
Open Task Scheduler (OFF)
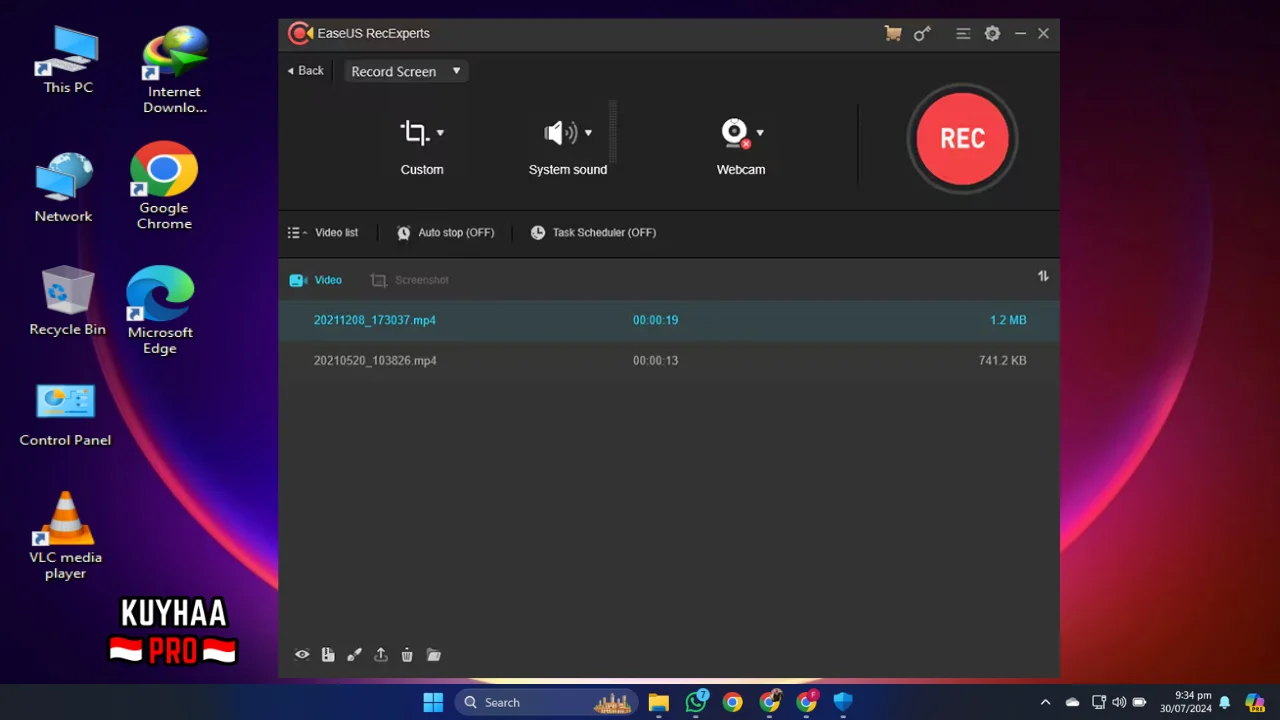[593, 232]
